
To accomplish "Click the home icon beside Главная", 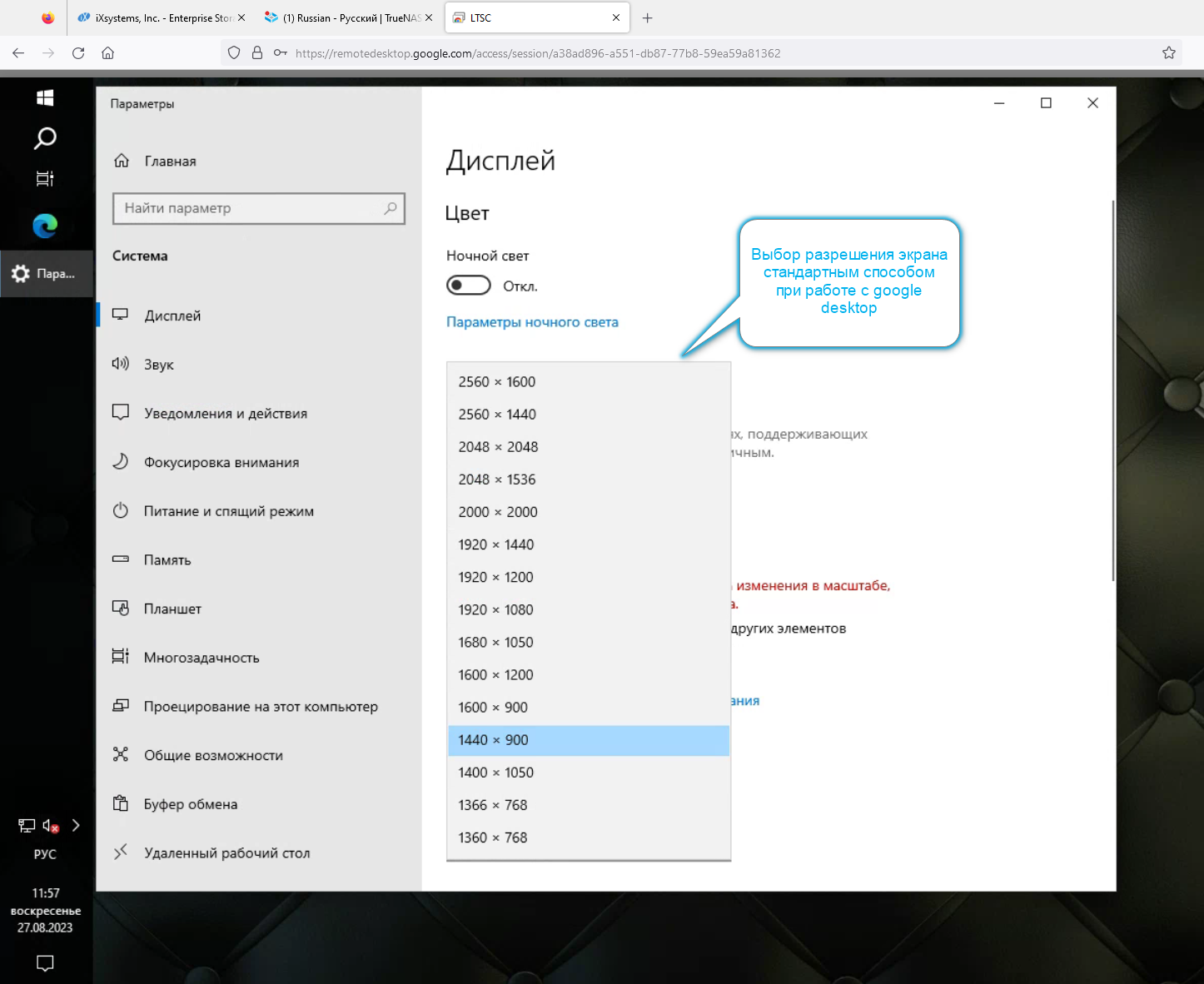I will coord(122,161).
